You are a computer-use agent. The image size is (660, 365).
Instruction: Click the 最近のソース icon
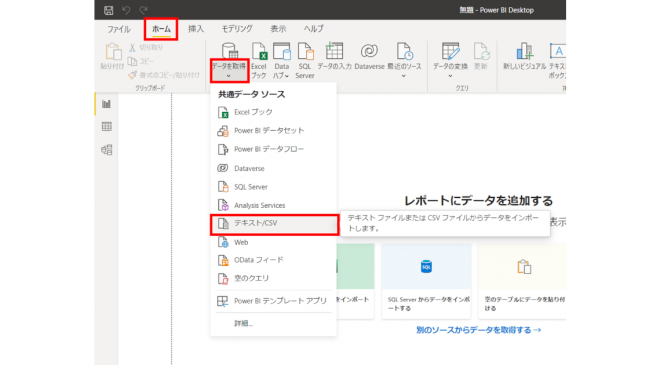404,52
